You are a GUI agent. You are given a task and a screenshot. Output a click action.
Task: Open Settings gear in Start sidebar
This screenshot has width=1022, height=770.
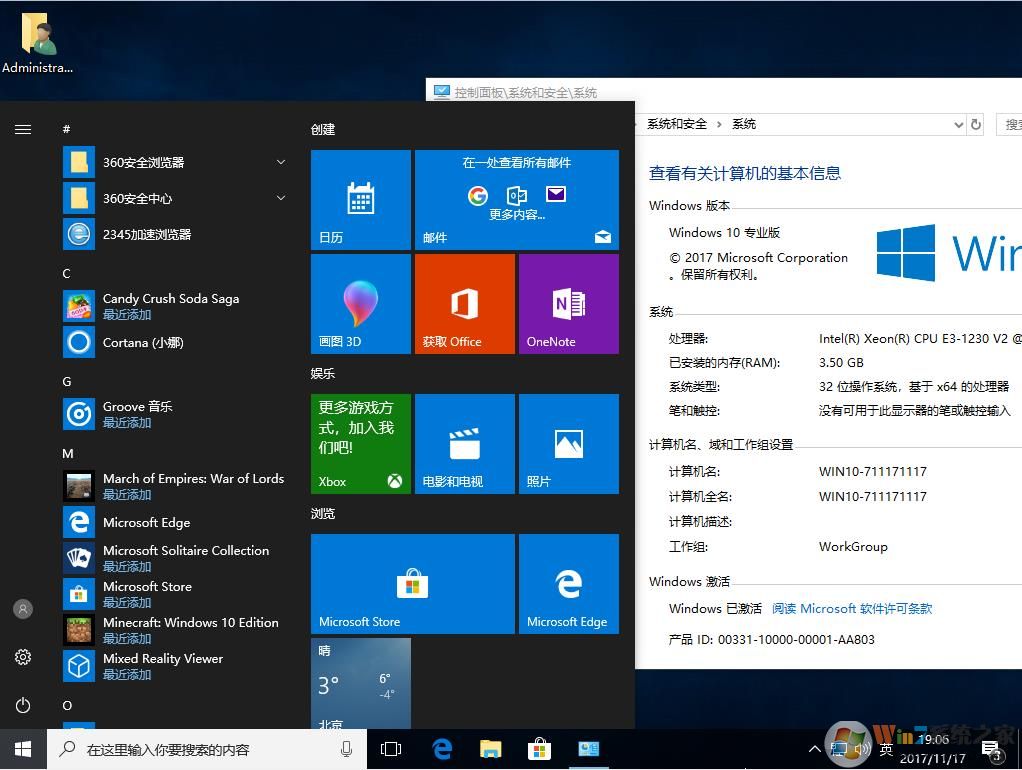[x=23, y=657]
